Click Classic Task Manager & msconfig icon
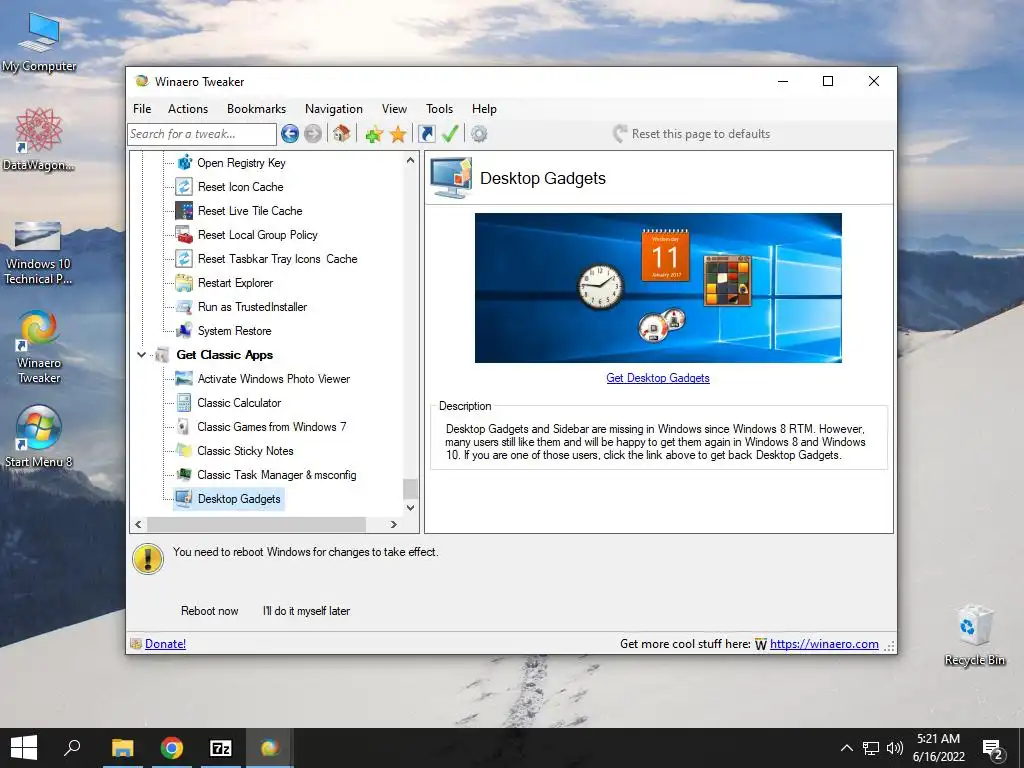This screenshot has height=768, width=1024. (184, 475)
